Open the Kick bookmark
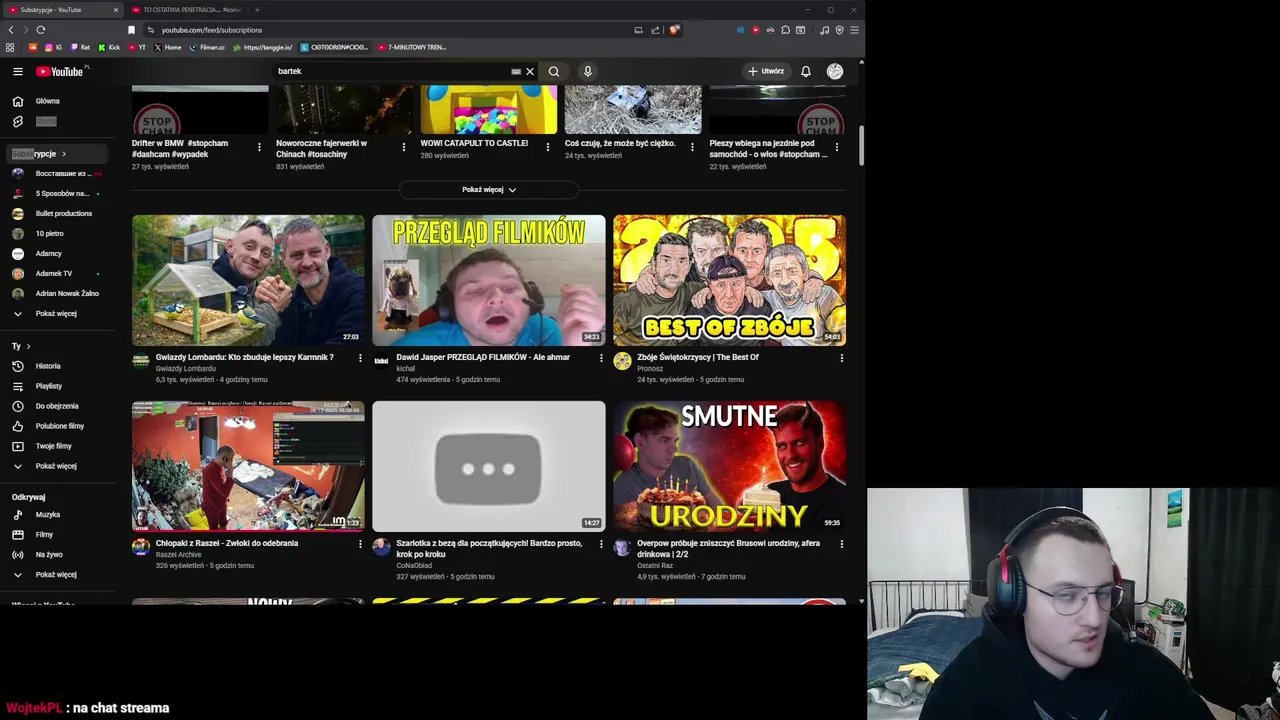The height and width of the screenshot is (720, 1280). point(109,47)
